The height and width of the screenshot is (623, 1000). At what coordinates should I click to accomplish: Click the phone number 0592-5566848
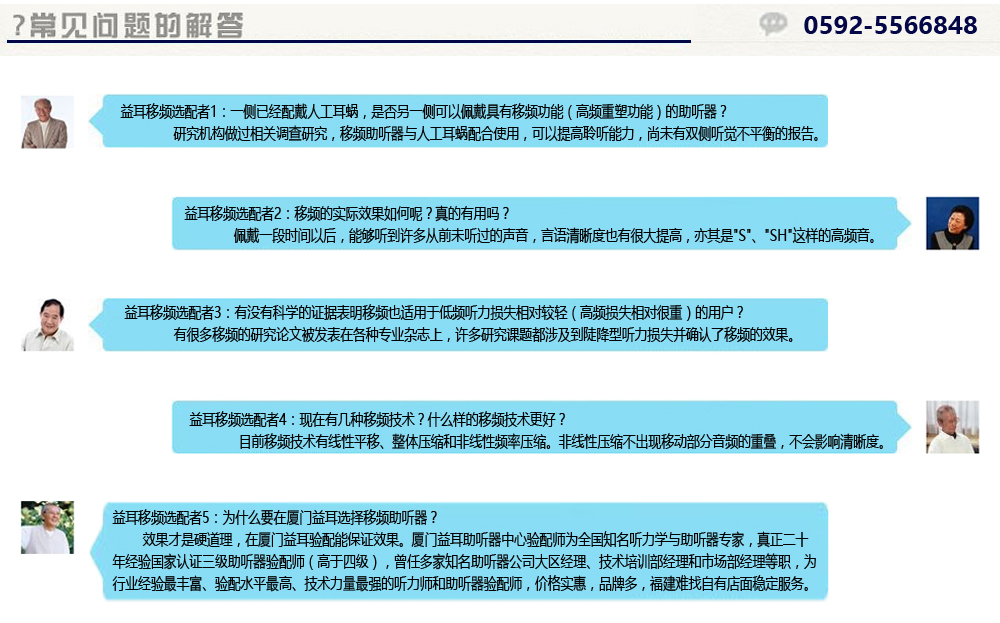890,26
